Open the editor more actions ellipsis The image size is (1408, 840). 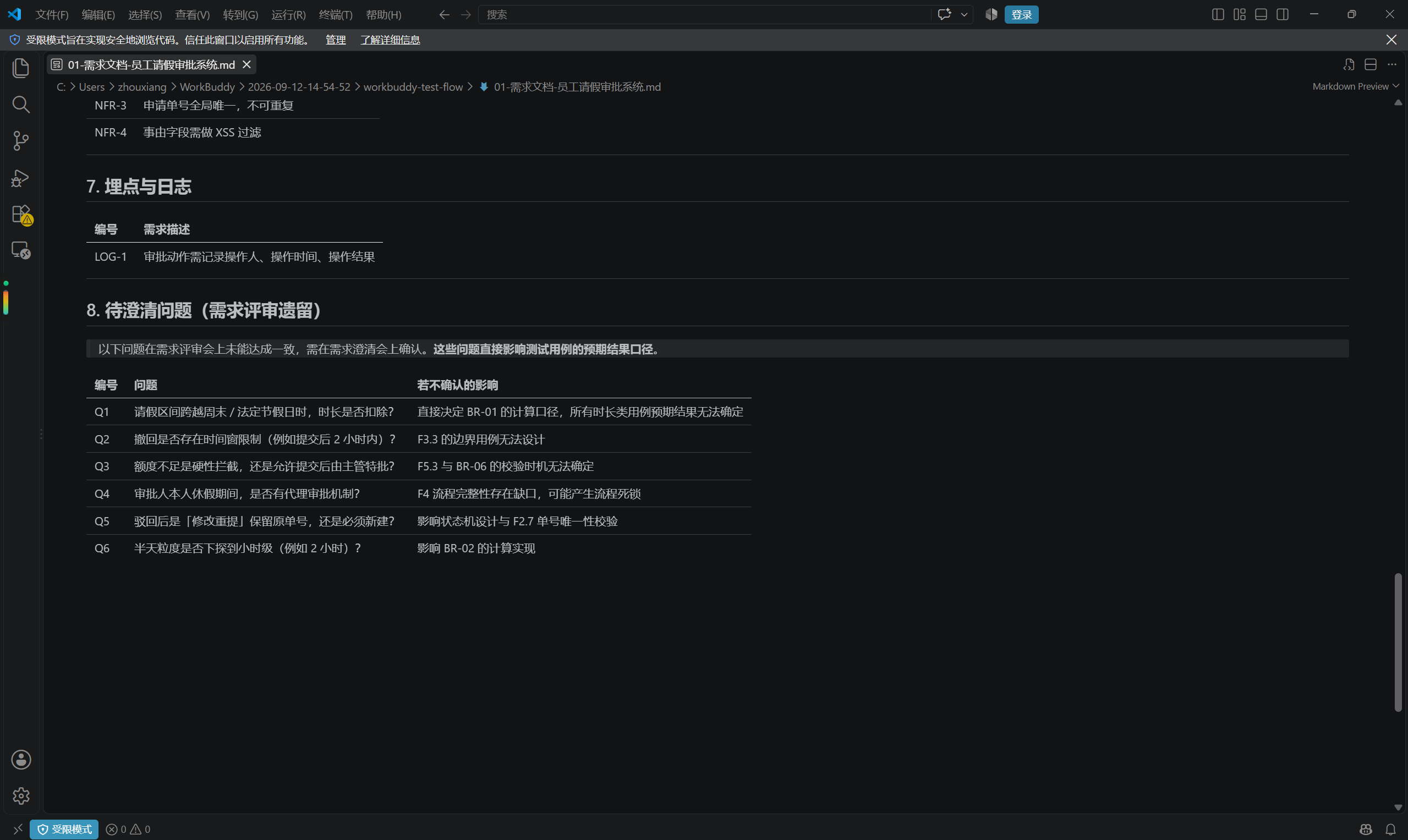1391,64
